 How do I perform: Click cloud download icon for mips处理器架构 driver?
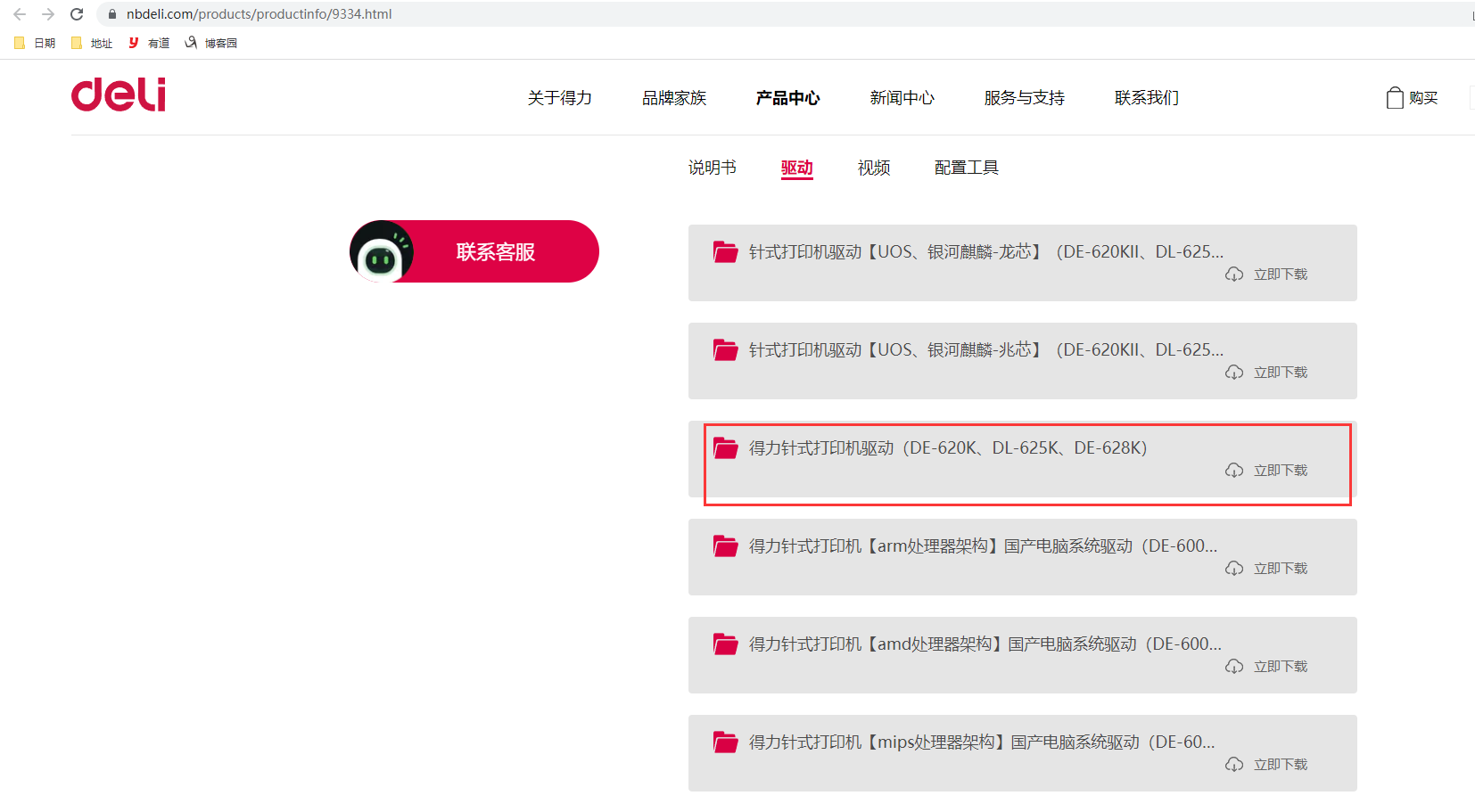click(x=1234, y=765)
